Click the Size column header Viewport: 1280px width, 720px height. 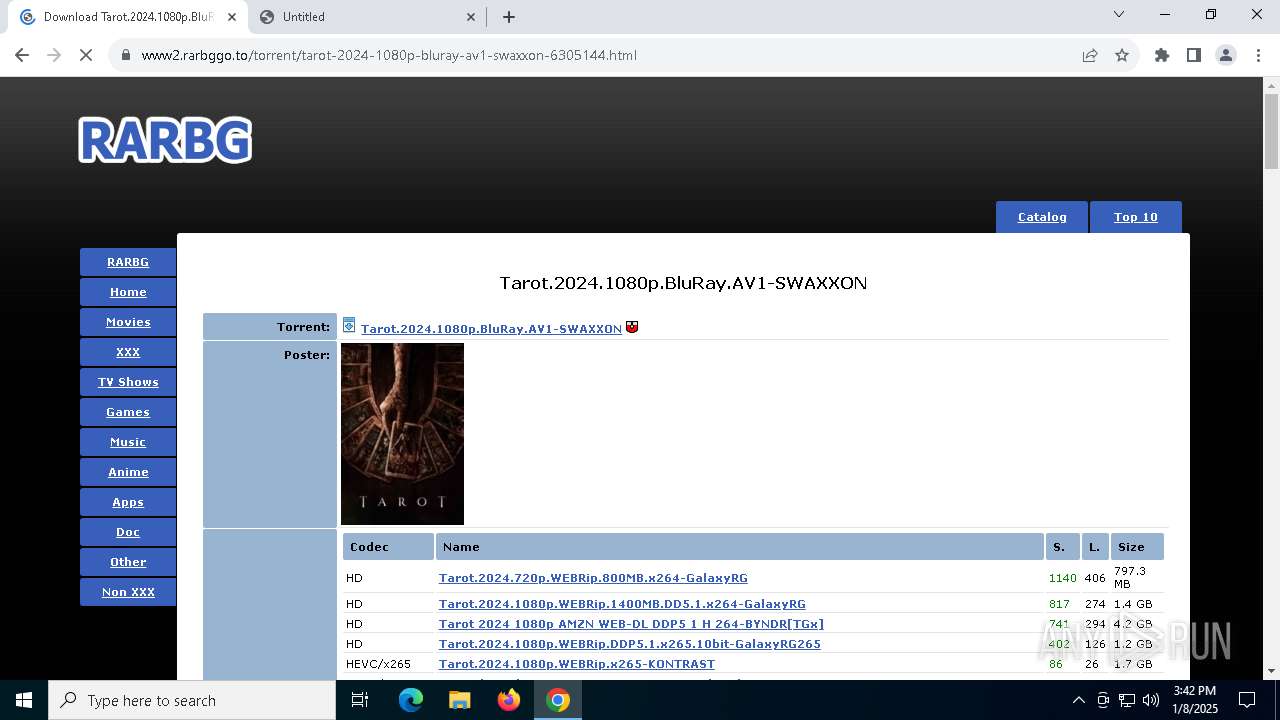(x=1137, y=547)
